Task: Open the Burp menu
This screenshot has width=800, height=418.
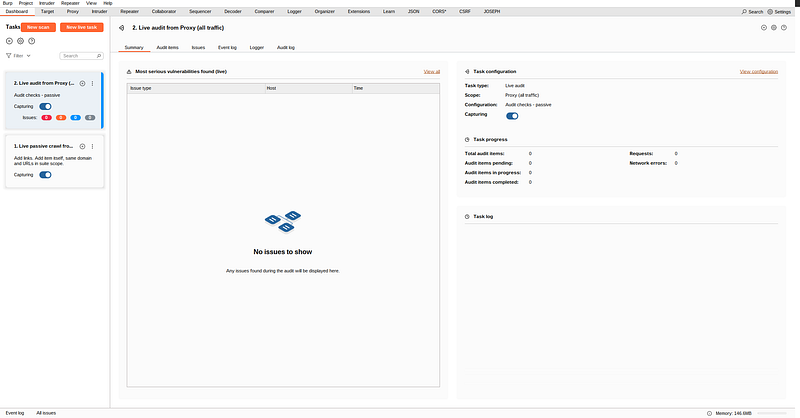Action: (x=8, y=3)
